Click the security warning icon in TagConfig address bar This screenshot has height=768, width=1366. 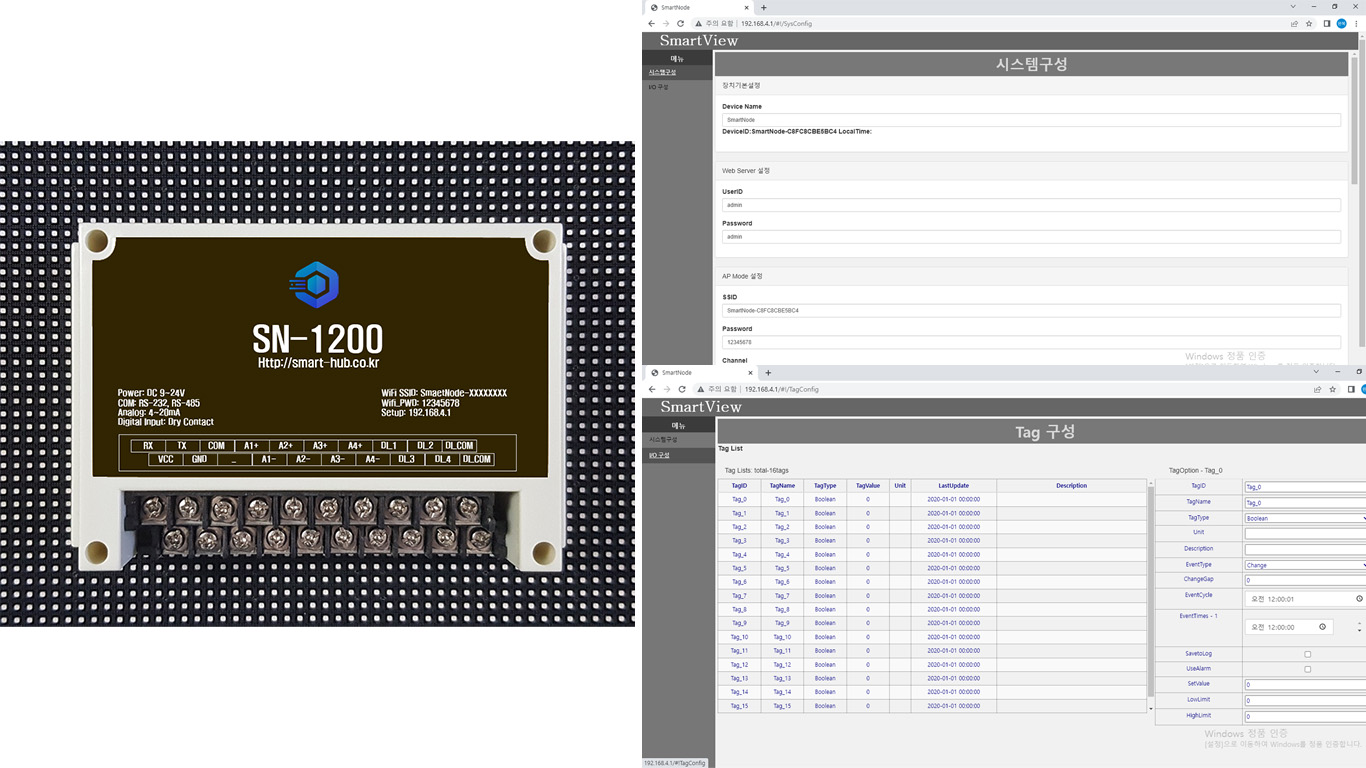[x=700, y=389]
